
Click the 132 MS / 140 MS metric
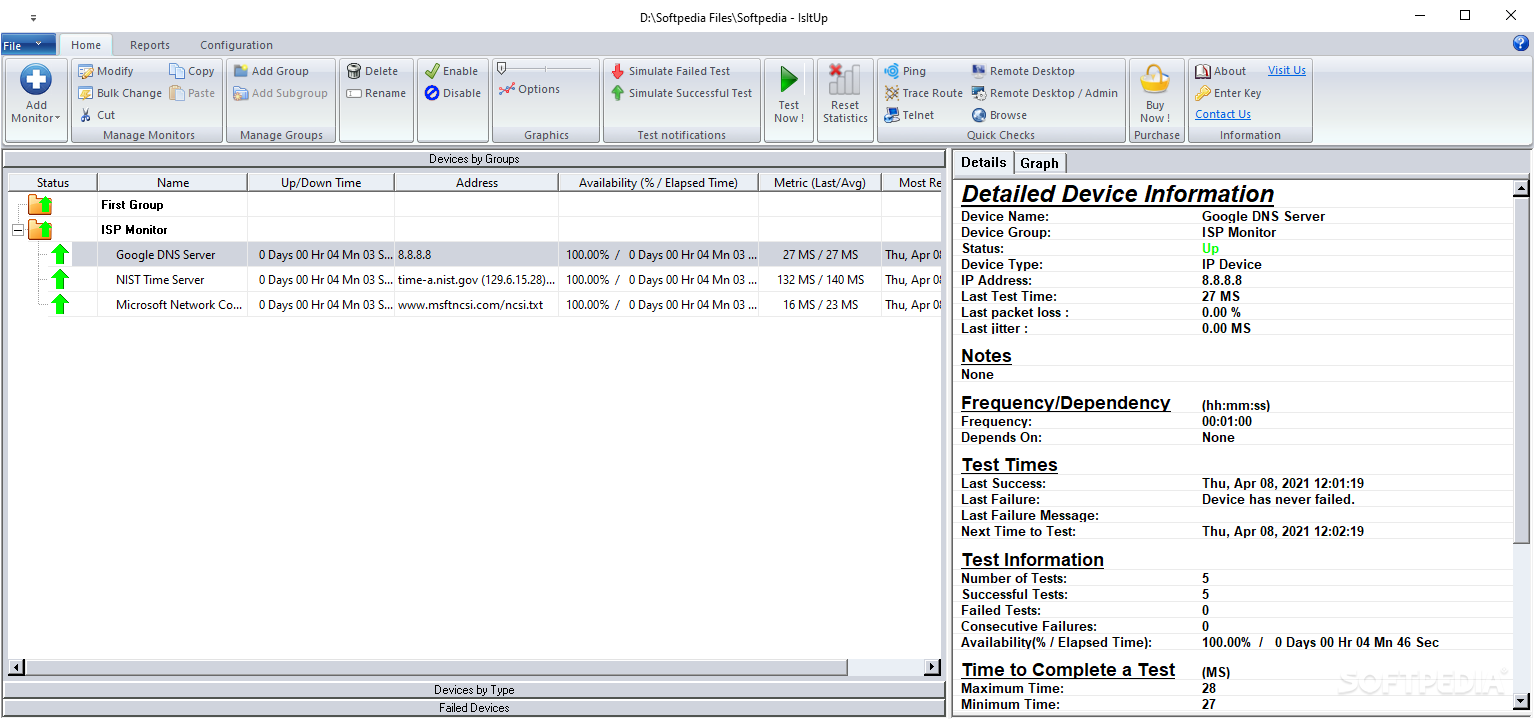tap(820, 280)
